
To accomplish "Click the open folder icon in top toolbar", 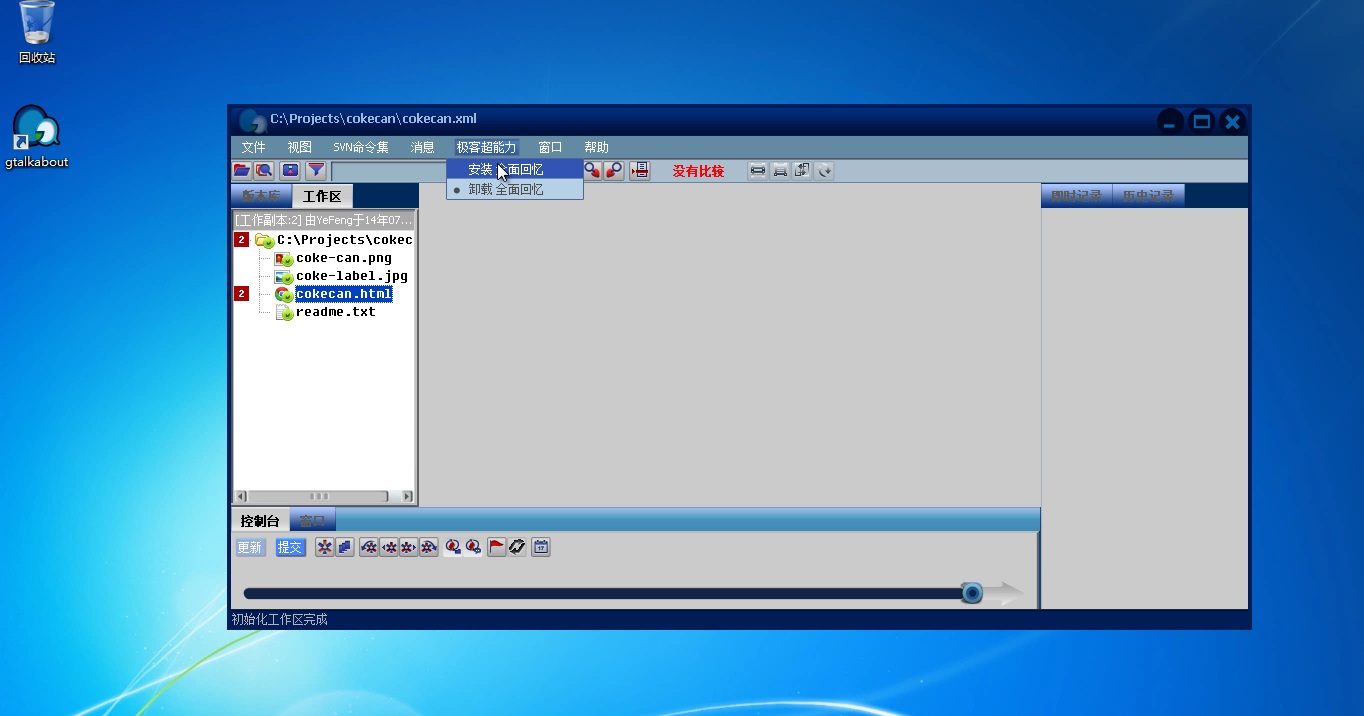I will [x=242, y=171].
